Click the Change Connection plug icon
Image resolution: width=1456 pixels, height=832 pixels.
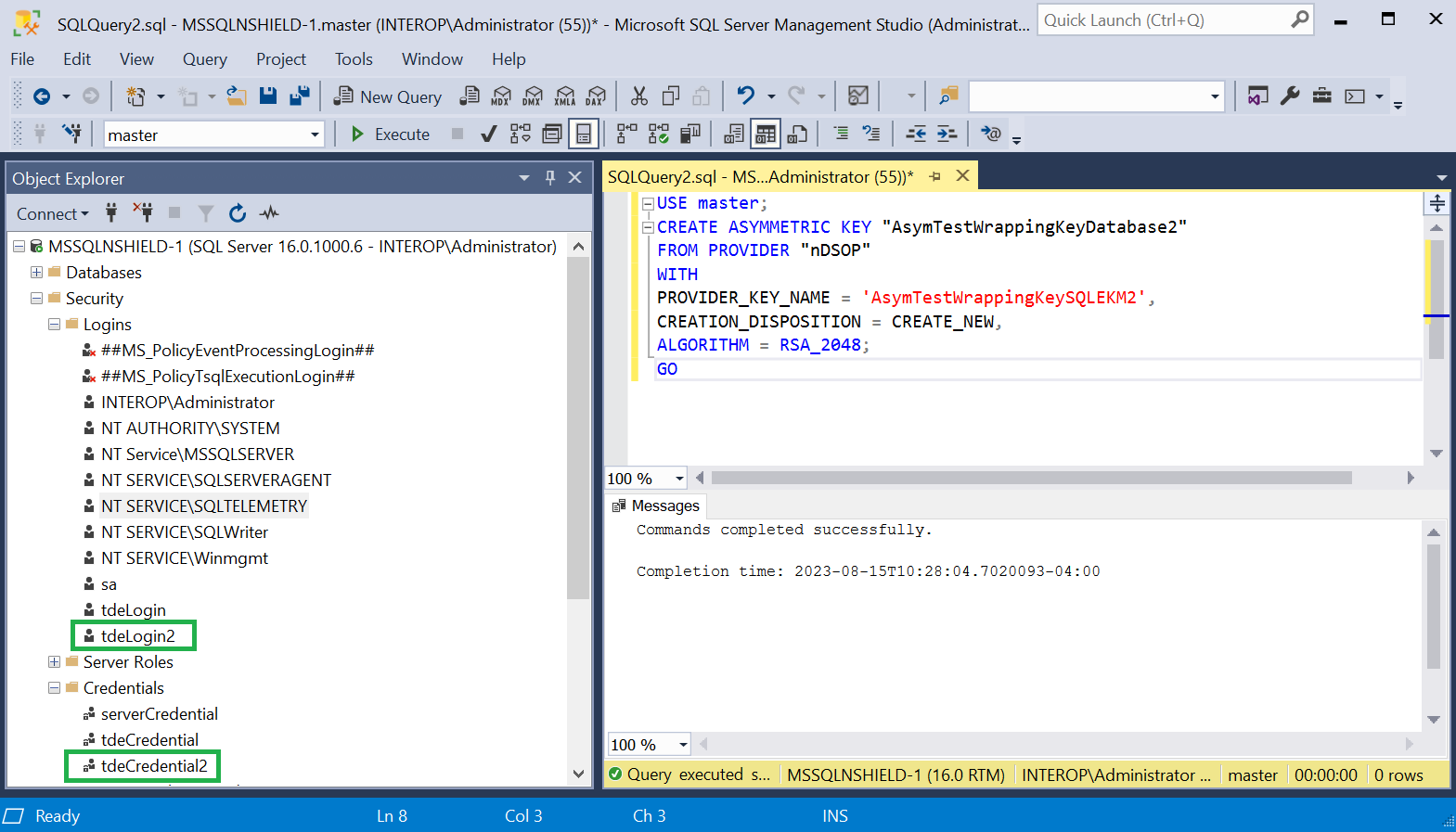[71, 134]
